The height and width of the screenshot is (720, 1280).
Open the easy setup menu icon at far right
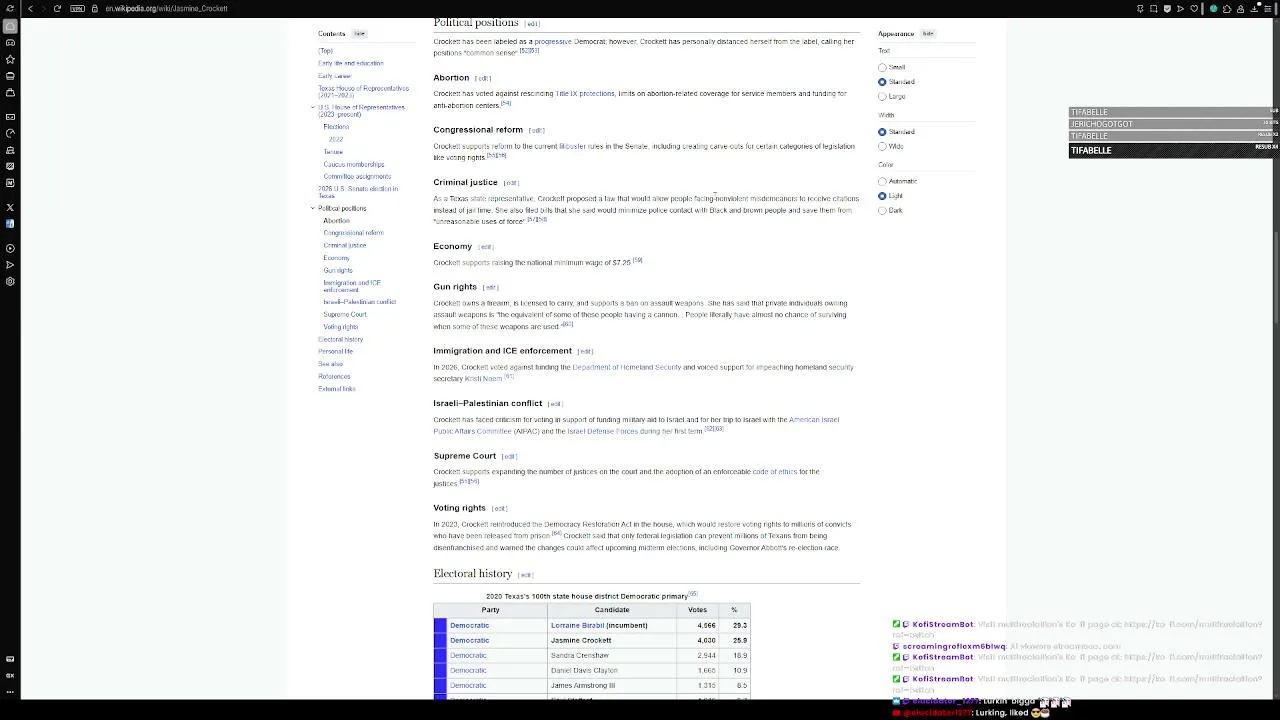pyautogui.click(x=1269, y=8)
